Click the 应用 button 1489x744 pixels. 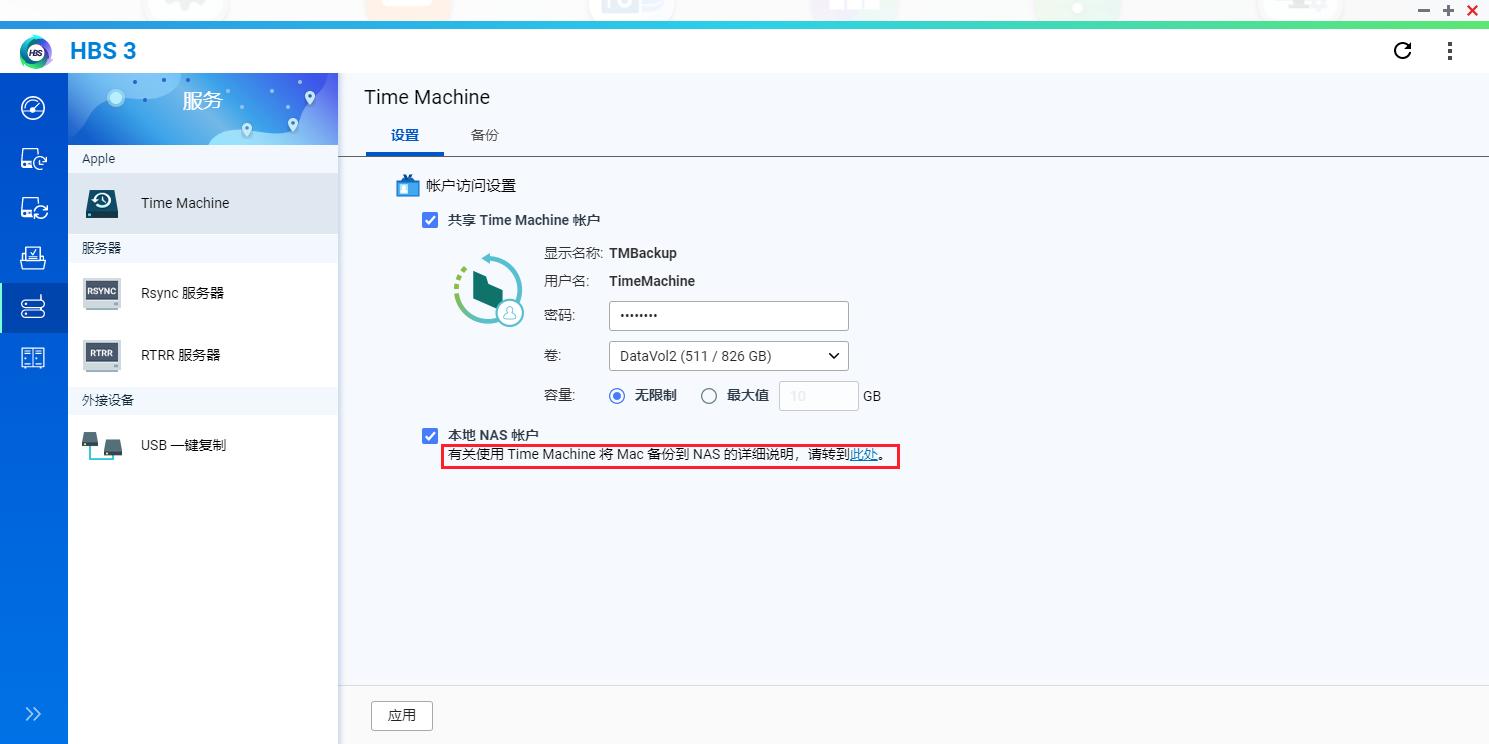401,715
